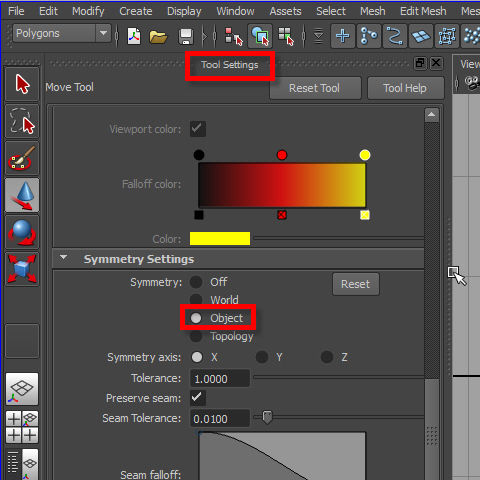This screenshot has width=480, height=480.
Task: Close the Tool Settings panel
Action: coord(436,63)
